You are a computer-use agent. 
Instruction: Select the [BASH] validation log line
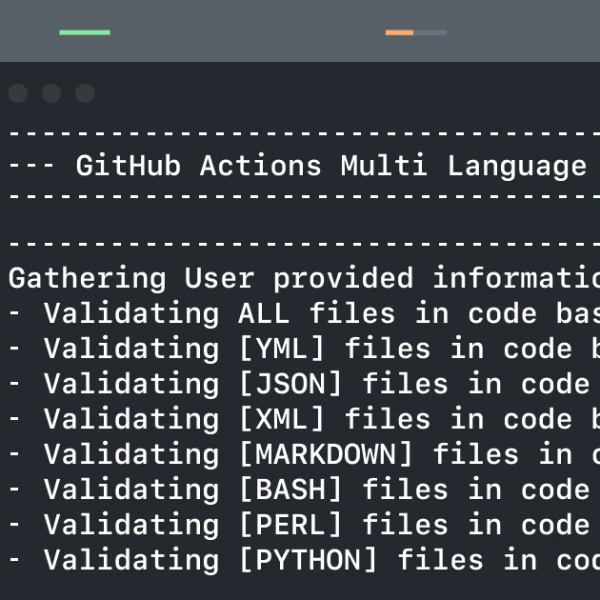[x=300, y=490]
